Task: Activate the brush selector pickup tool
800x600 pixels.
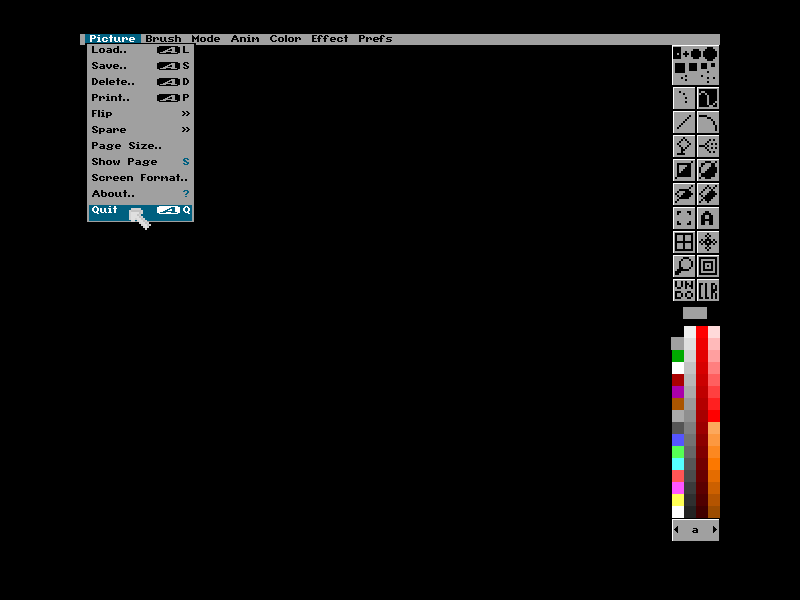Action: [684, 218]
